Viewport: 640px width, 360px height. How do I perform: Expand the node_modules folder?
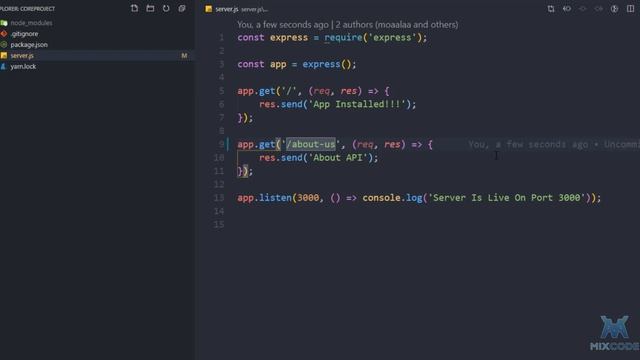click(31, 23)
